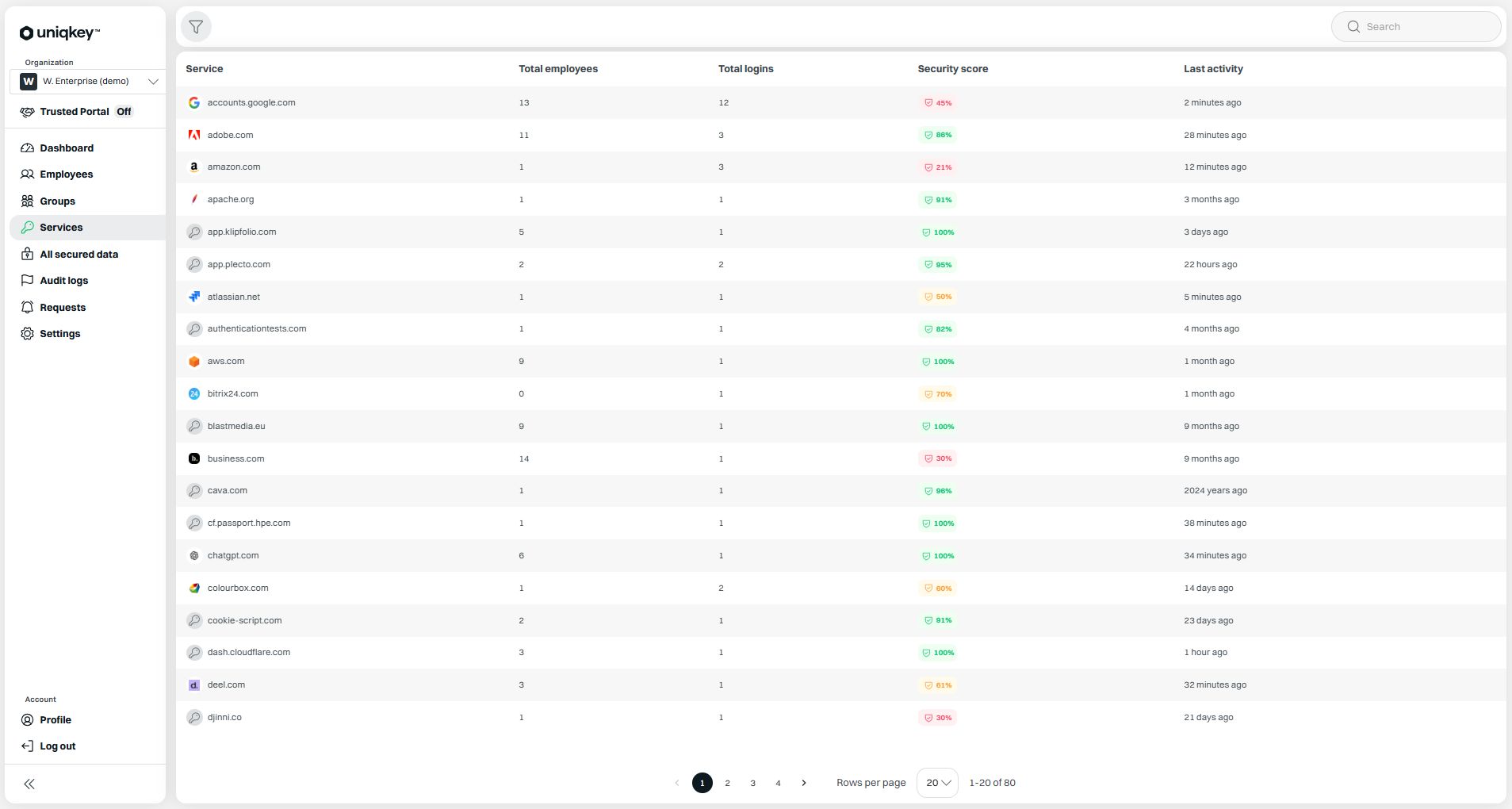Go to previous page with left chevron
1512x809 pixels.
[x=676, y=784]
